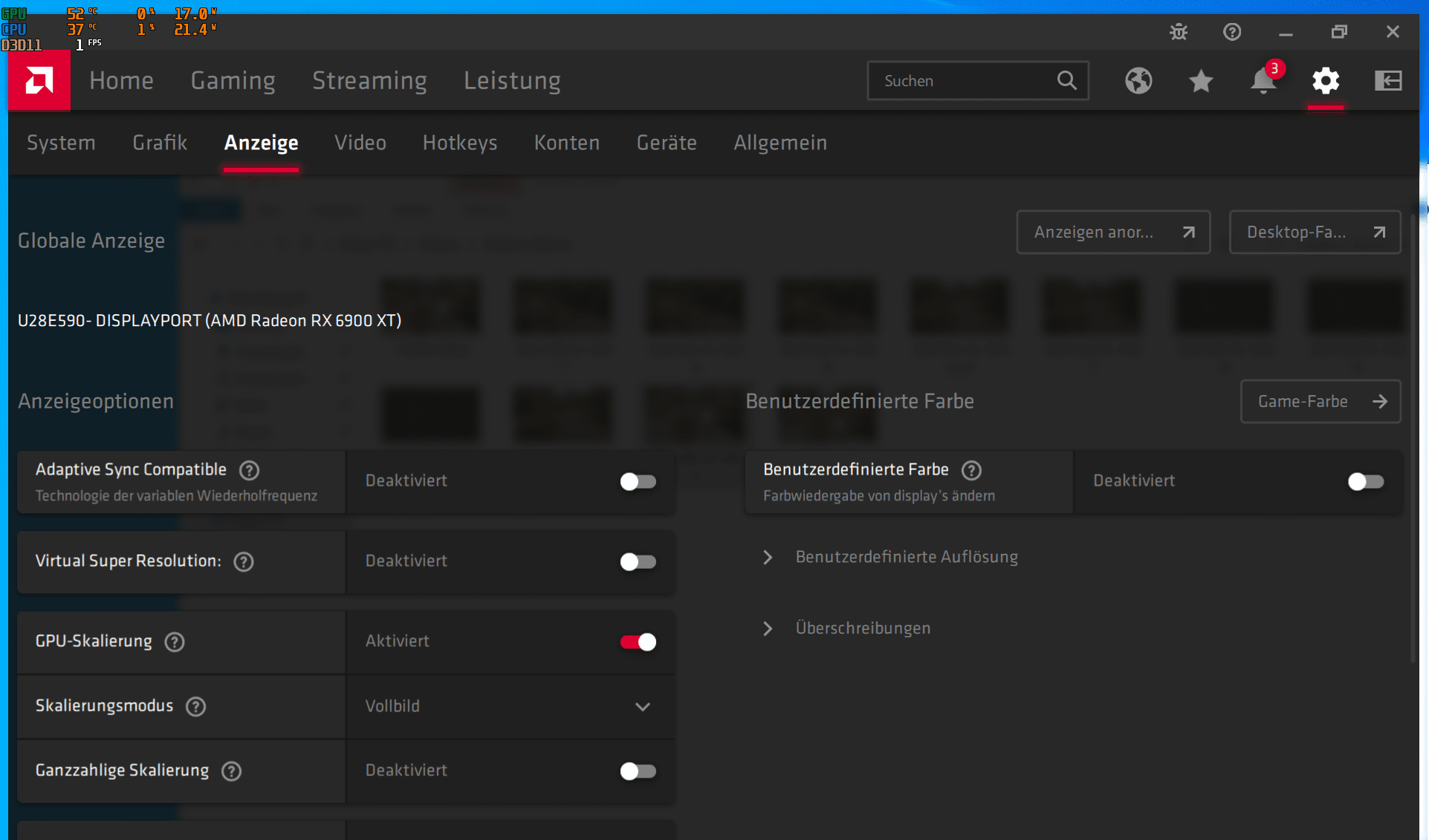Open settings gear icon

[1326, 80]
